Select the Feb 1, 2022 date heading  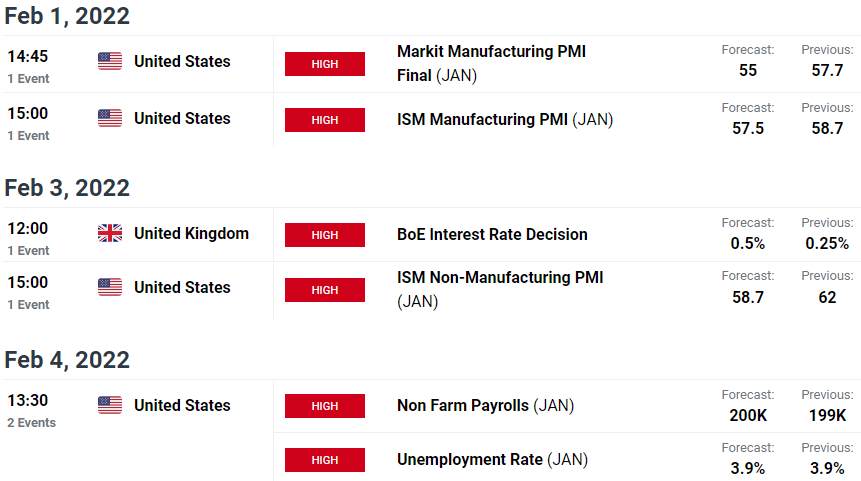point(67,16)
